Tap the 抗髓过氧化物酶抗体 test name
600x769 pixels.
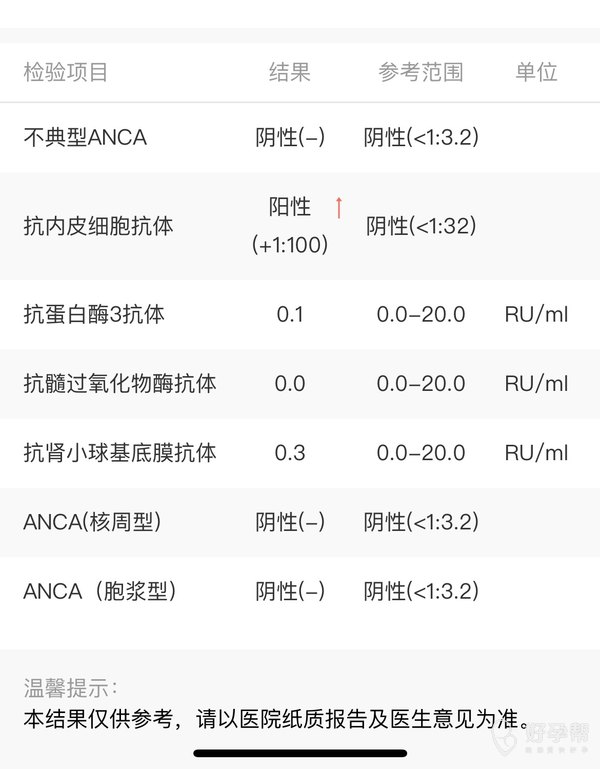(120, 384)
